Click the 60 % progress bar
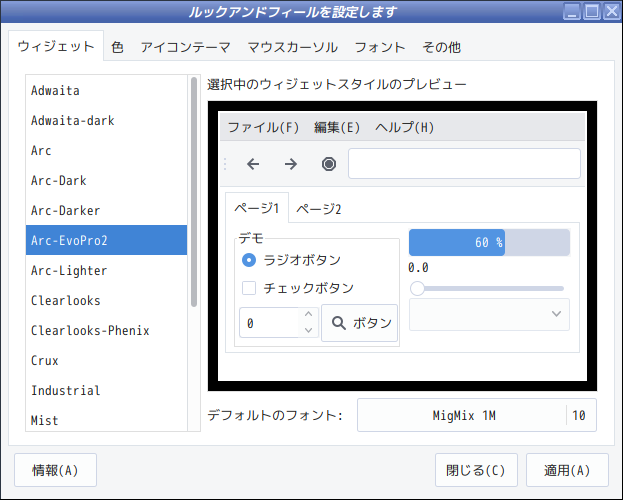The height and width of the screenshot is (500, 623). tap(489, 242)
